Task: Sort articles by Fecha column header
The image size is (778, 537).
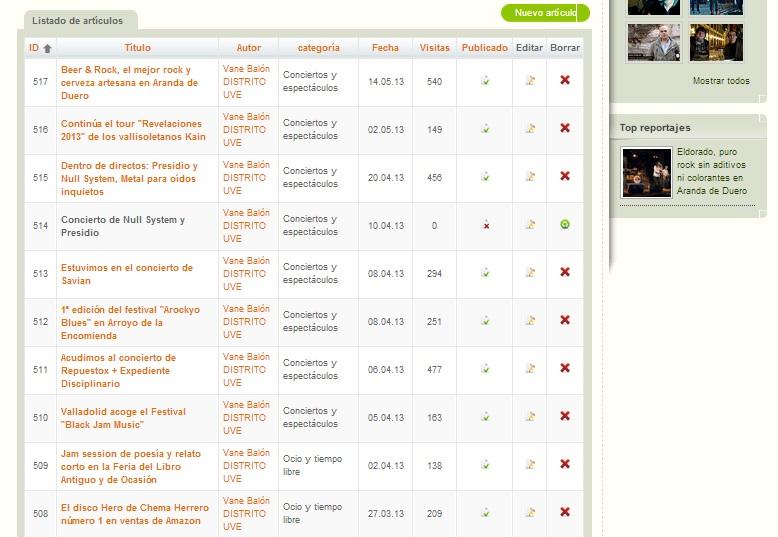Action: (x=386, y=48)
